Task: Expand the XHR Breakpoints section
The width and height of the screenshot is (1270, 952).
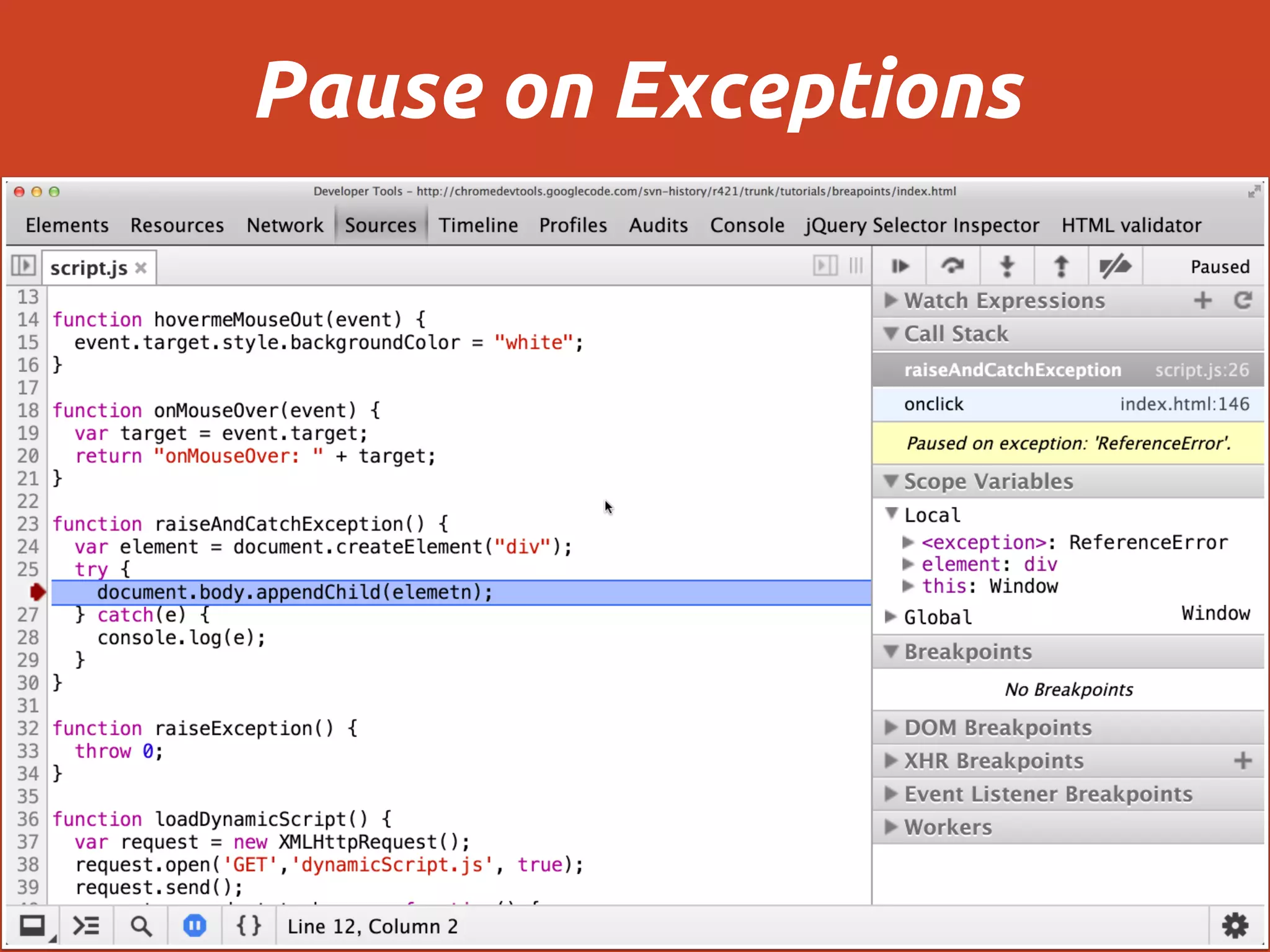Action: [x=891, y=760]
